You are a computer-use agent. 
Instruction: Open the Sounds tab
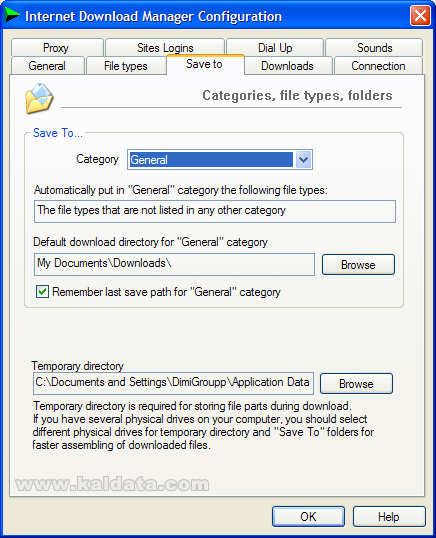374,48
